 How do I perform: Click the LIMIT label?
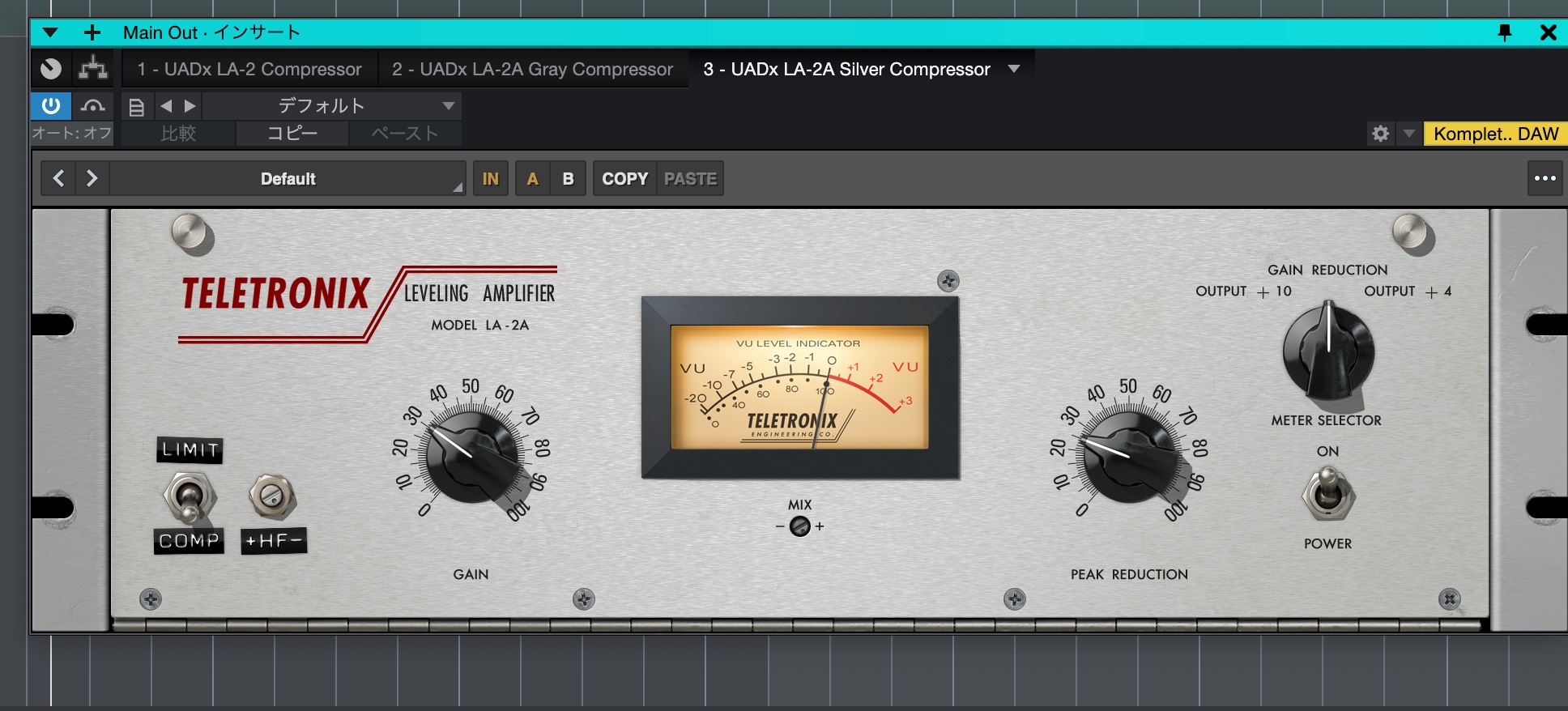coord(190,450)
